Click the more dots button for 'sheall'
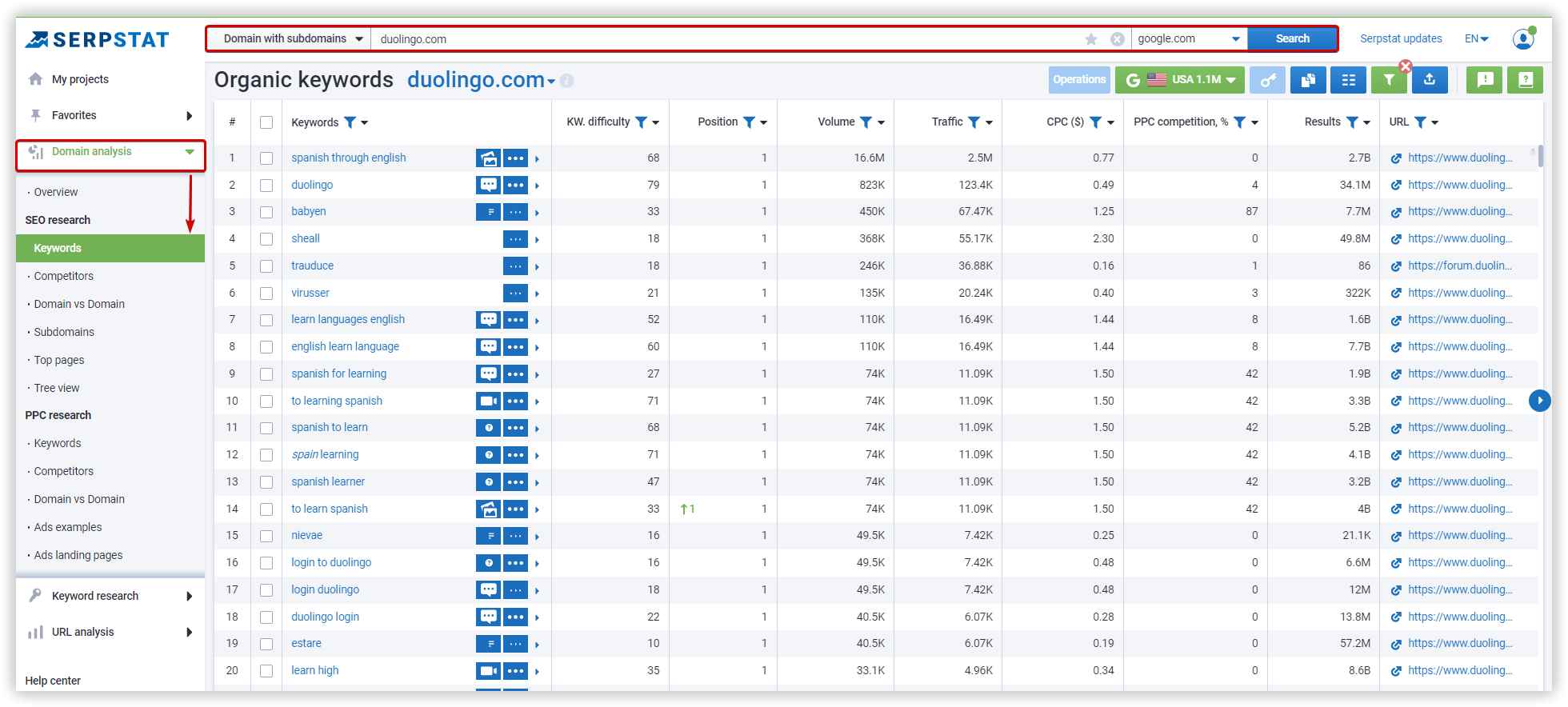This screenshot has height=707, width=1568. 515,239
